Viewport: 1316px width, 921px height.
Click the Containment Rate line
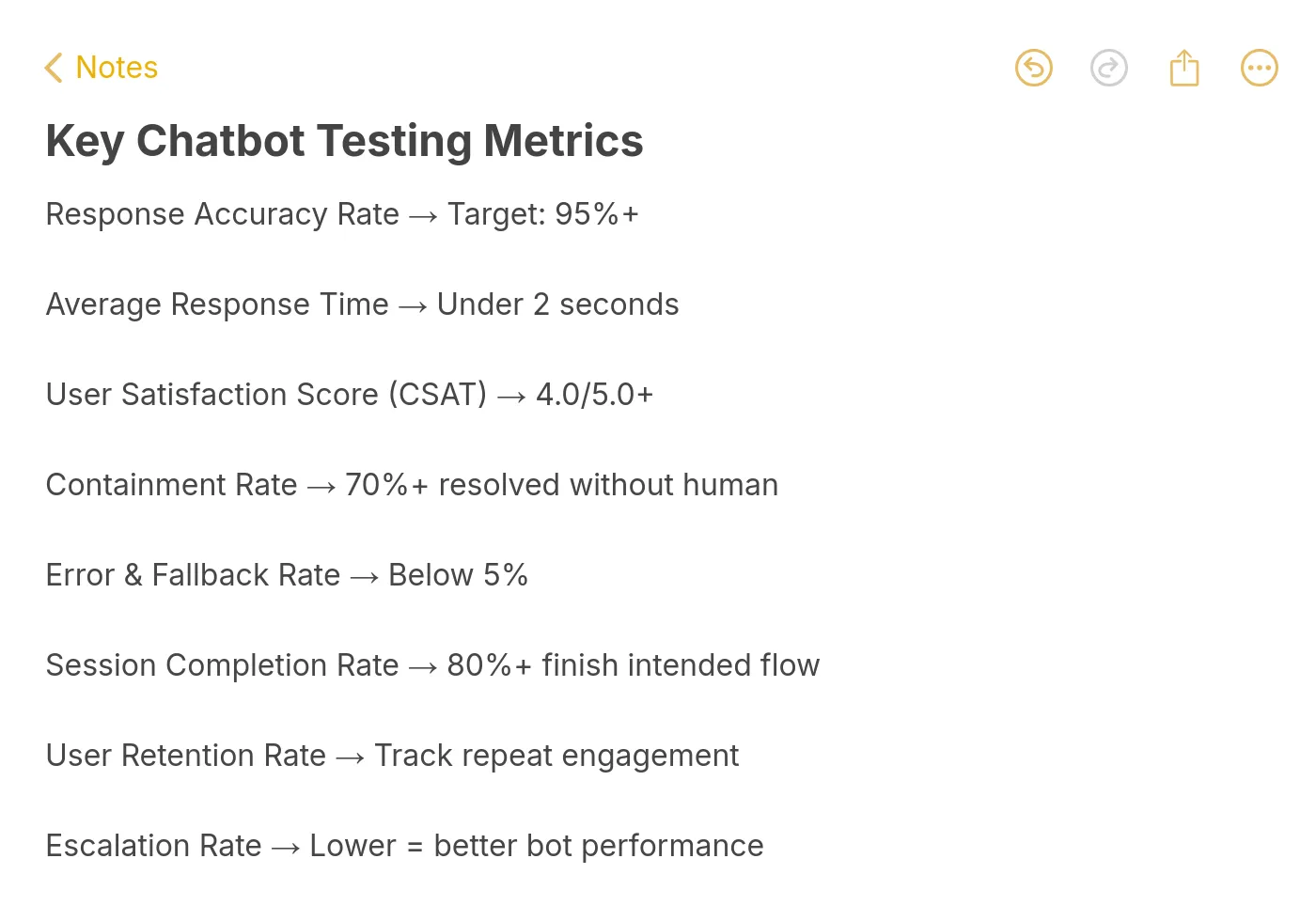pos(412,484)
